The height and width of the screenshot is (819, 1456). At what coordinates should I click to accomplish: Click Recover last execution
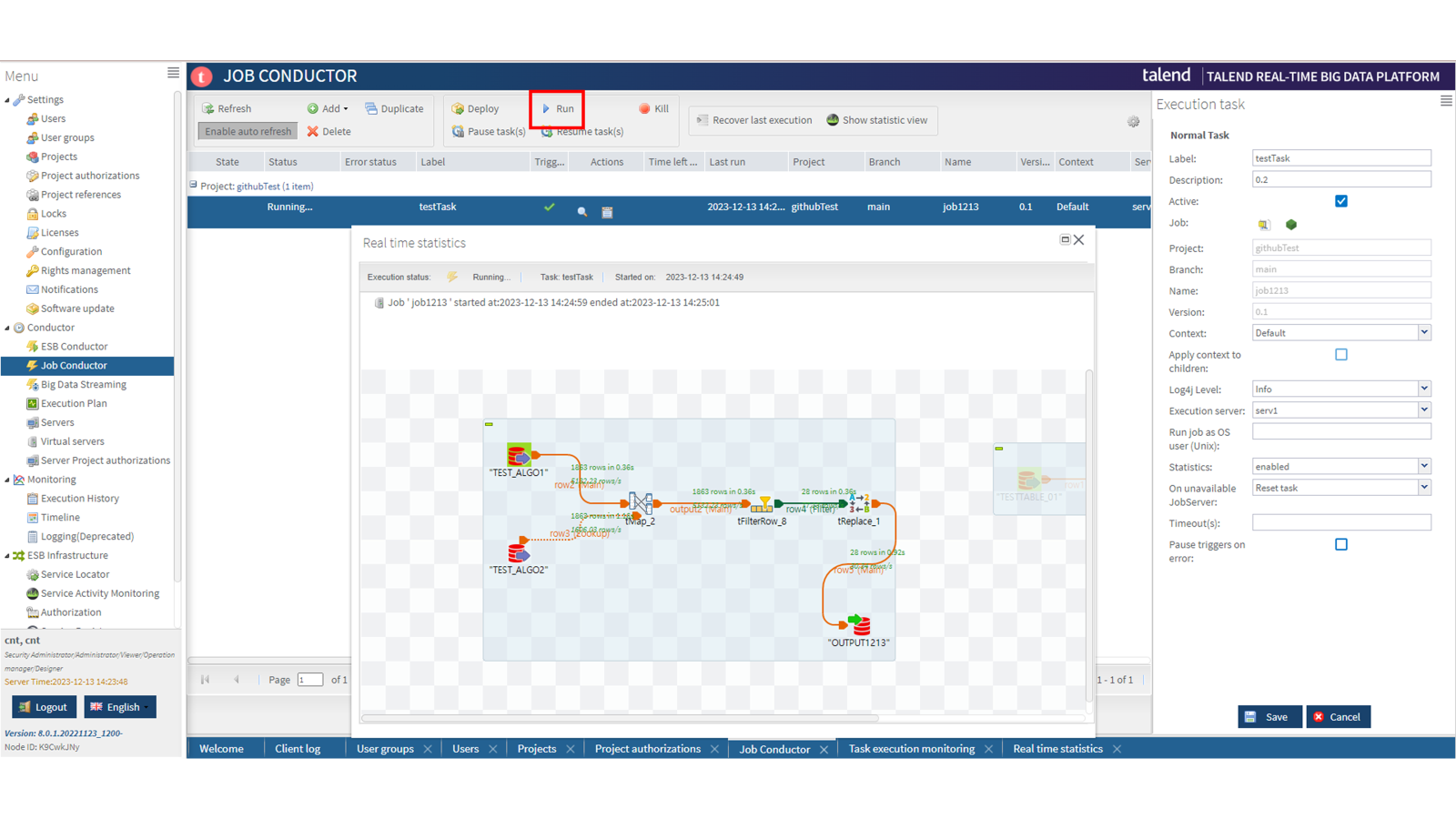click(753, 120)
